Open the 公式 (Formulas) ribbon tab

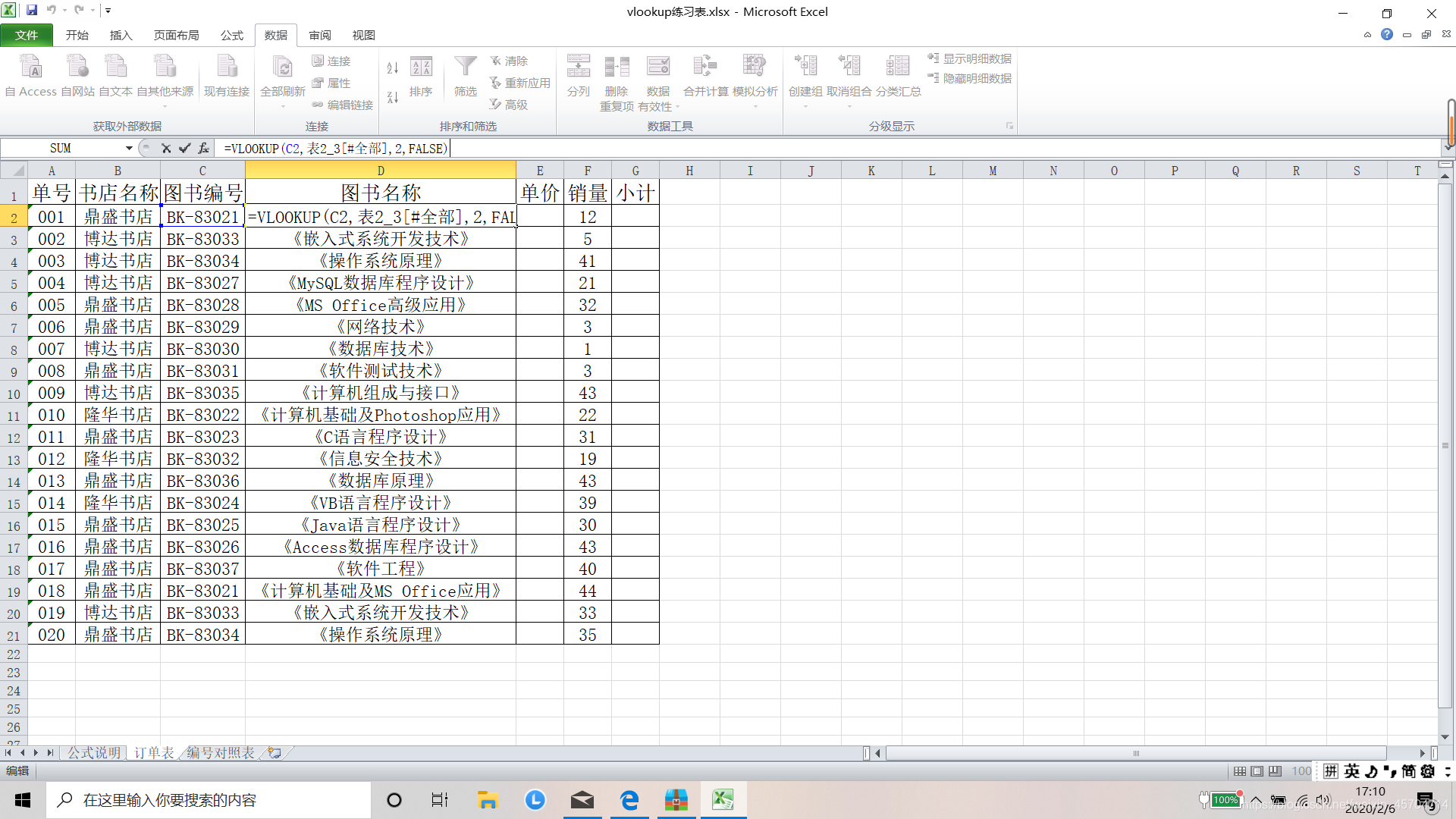tap(231, 35)
